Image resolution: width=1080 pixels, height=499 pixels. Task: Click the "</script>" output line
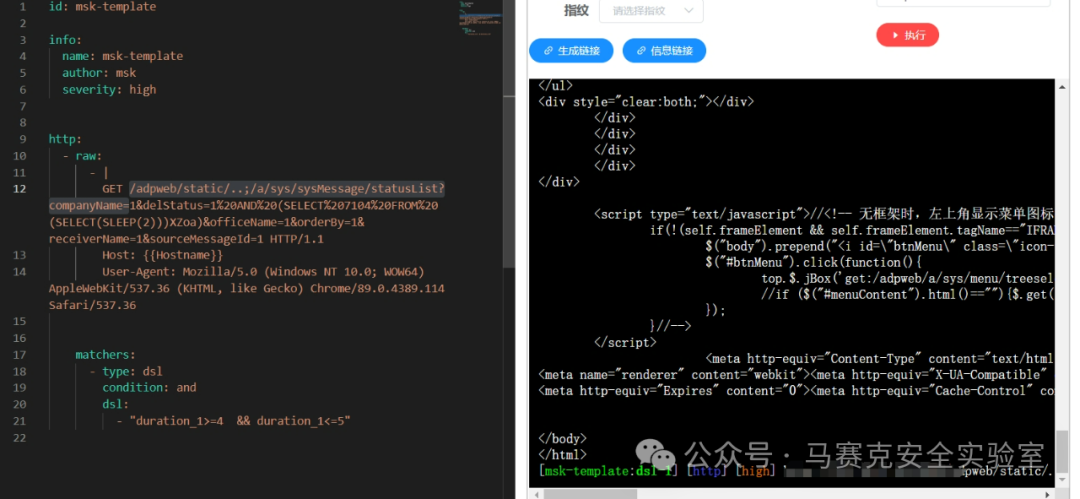tap(625, 343)
